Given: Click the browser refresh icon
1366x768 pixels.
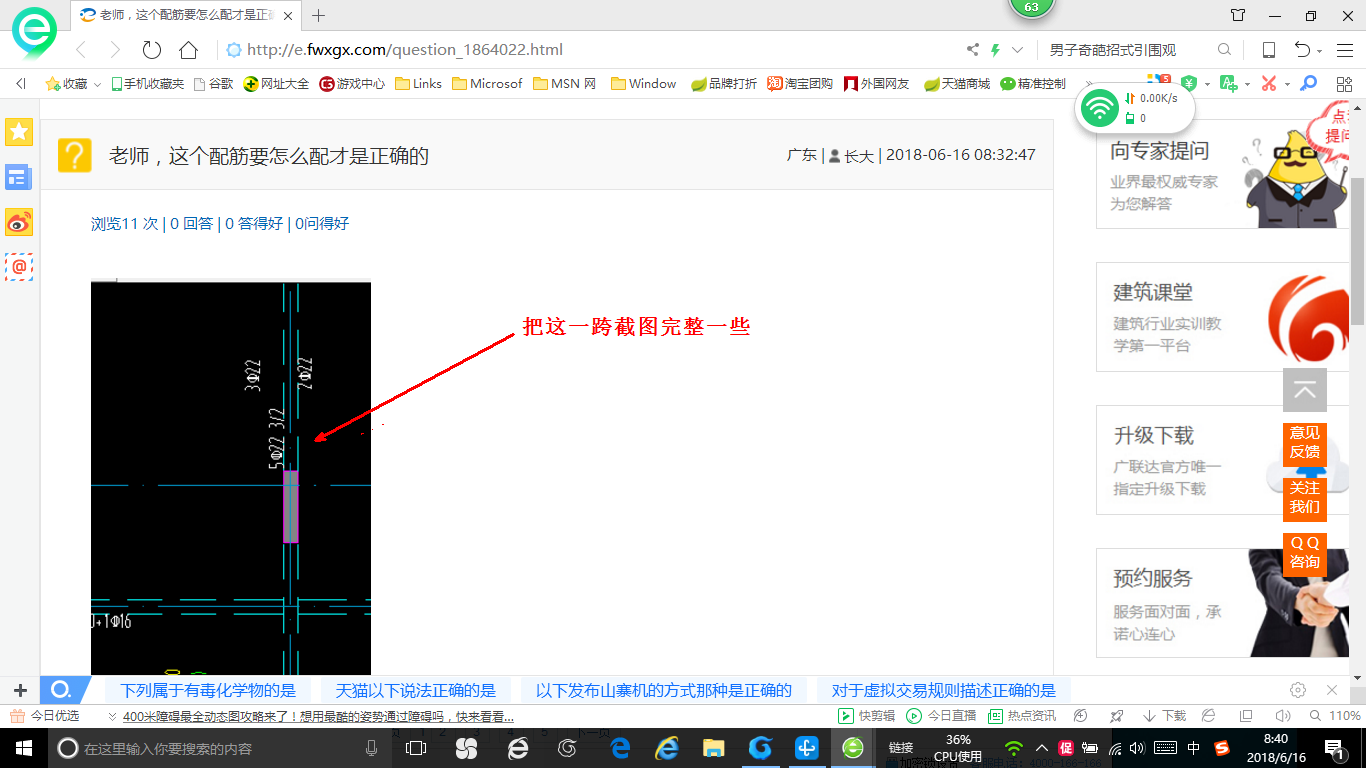Looking at the screenshot, I should (x=152, y=50).
